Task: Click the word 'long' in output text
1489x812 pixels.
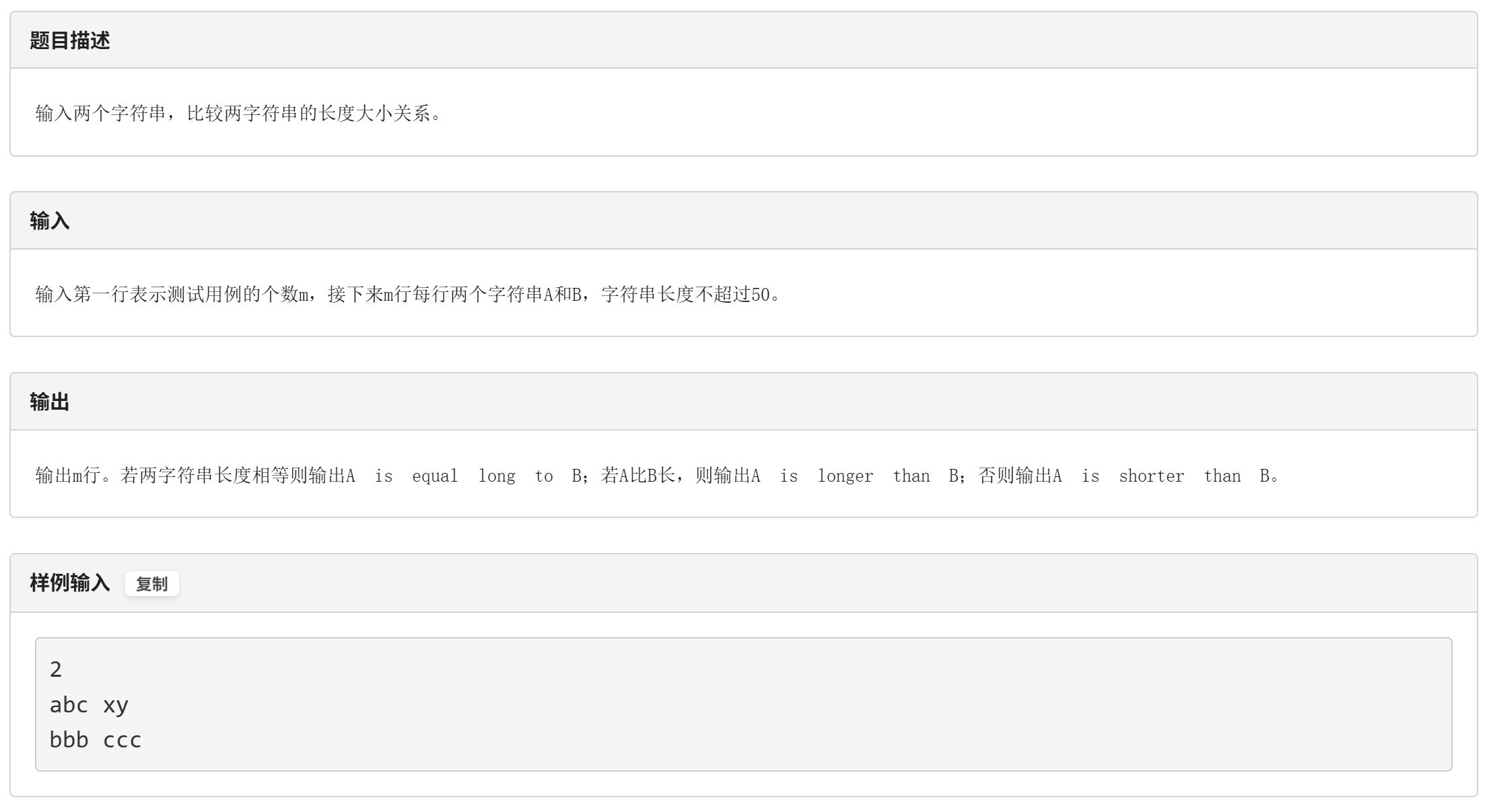Action: point(497,476)
